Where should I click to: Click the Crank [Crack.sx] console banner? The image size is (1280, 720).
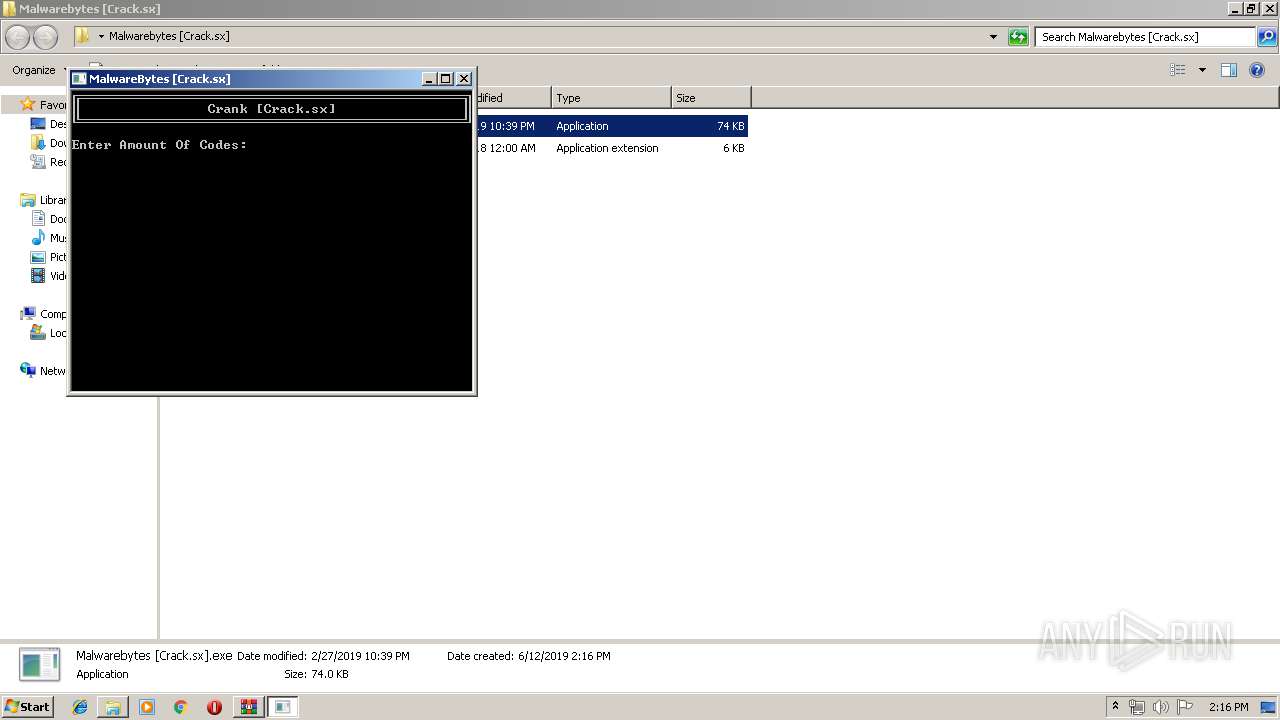(x=272, y=109)
